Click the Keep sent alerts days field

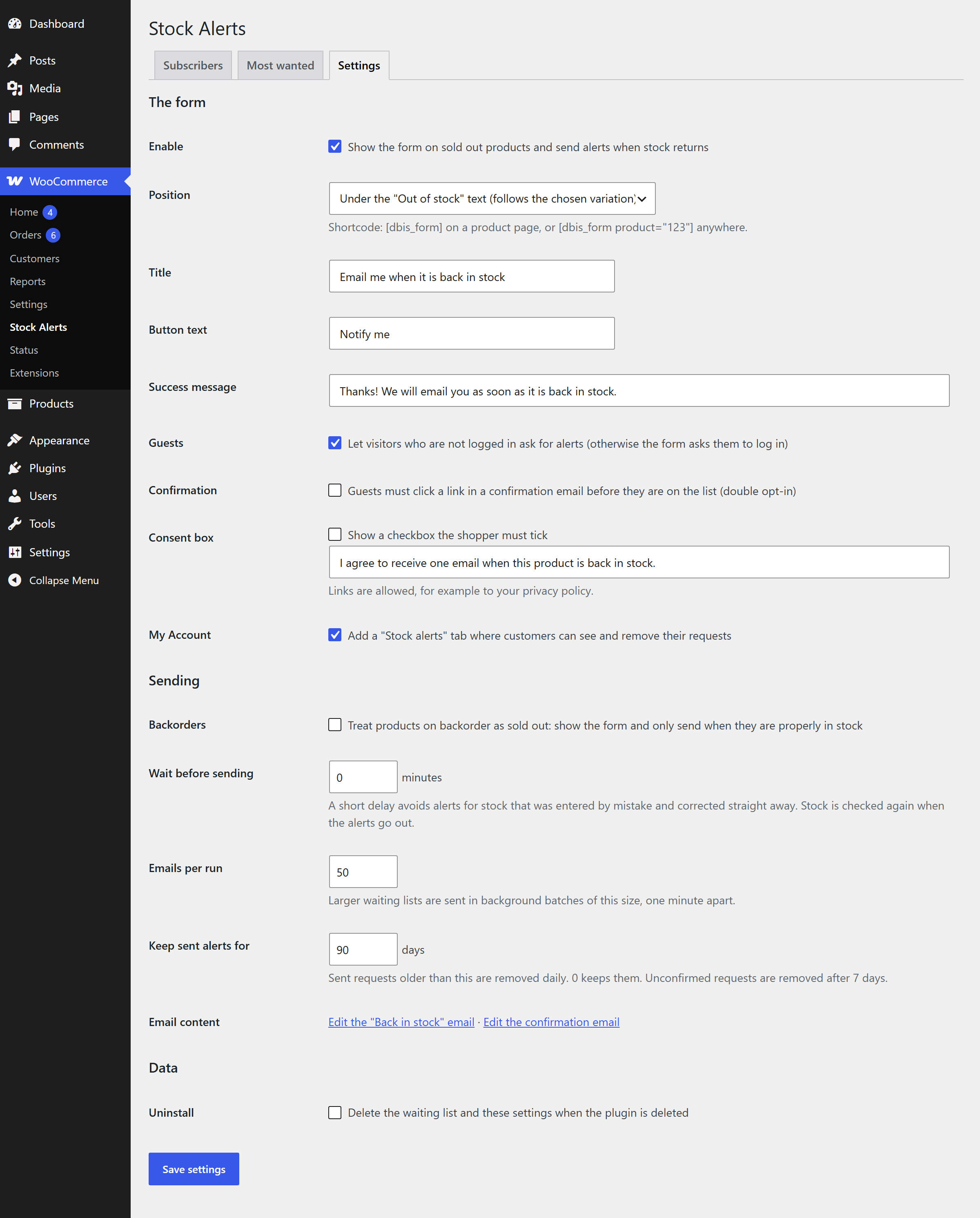point(363,949)
